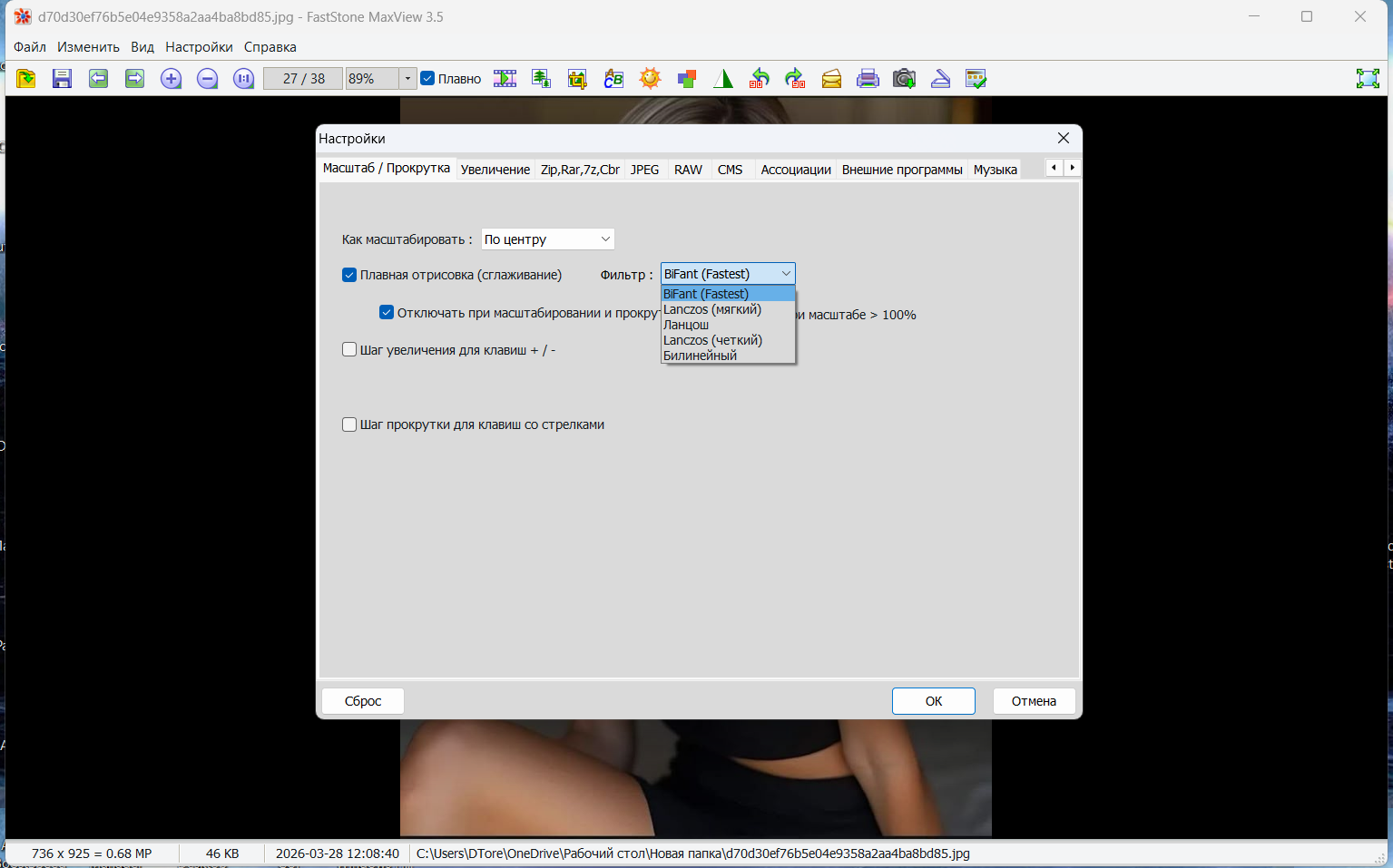This screenshot has width=1393, height=868.
Task: Start slideshow with the filmstrip icon
Action: click(505, 79)
